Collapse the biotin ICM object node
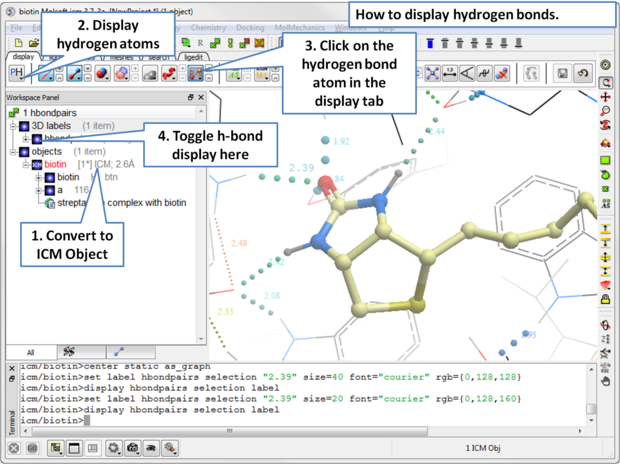This screenshot has width=620, height=464. coord(25,164)
